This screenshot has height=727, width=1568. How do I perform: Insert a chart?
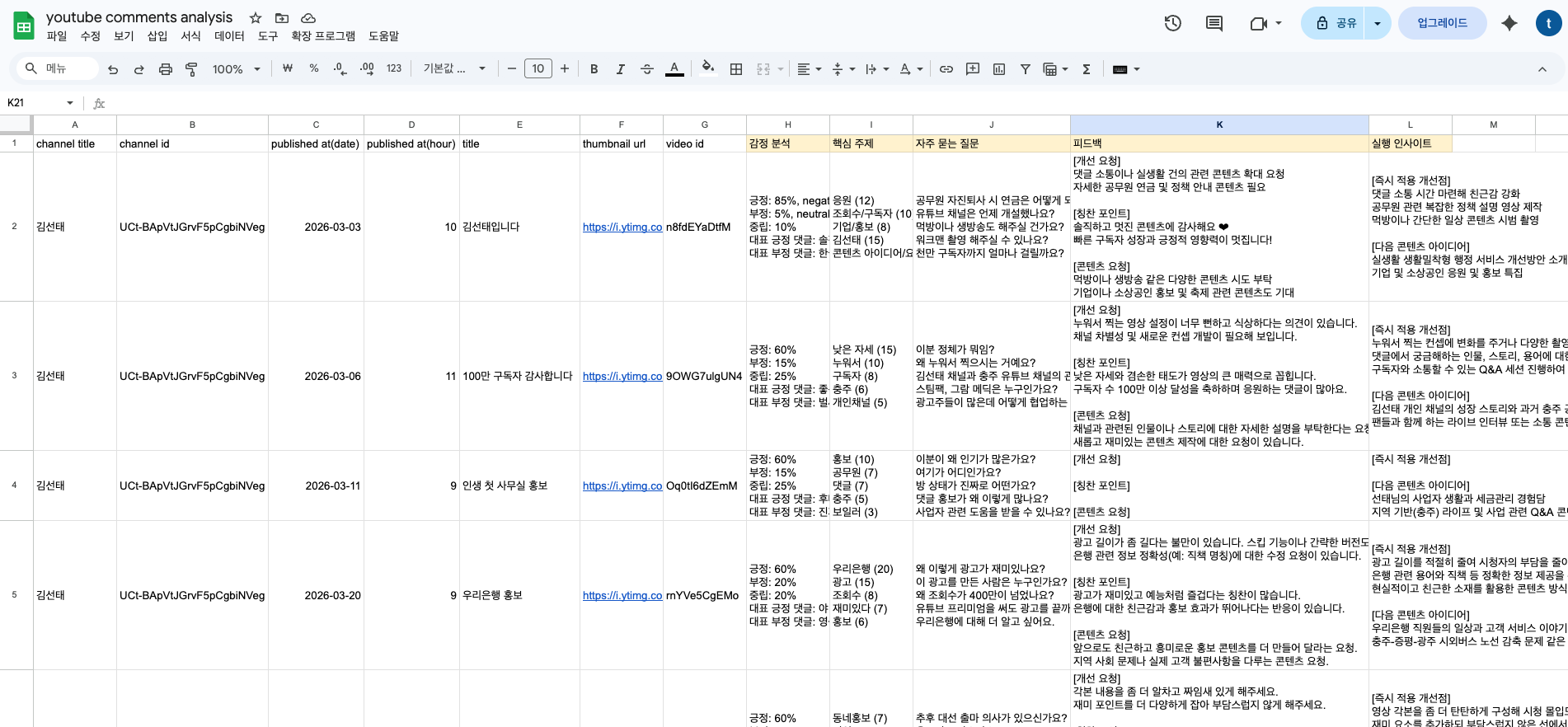[x=999, y=69]
